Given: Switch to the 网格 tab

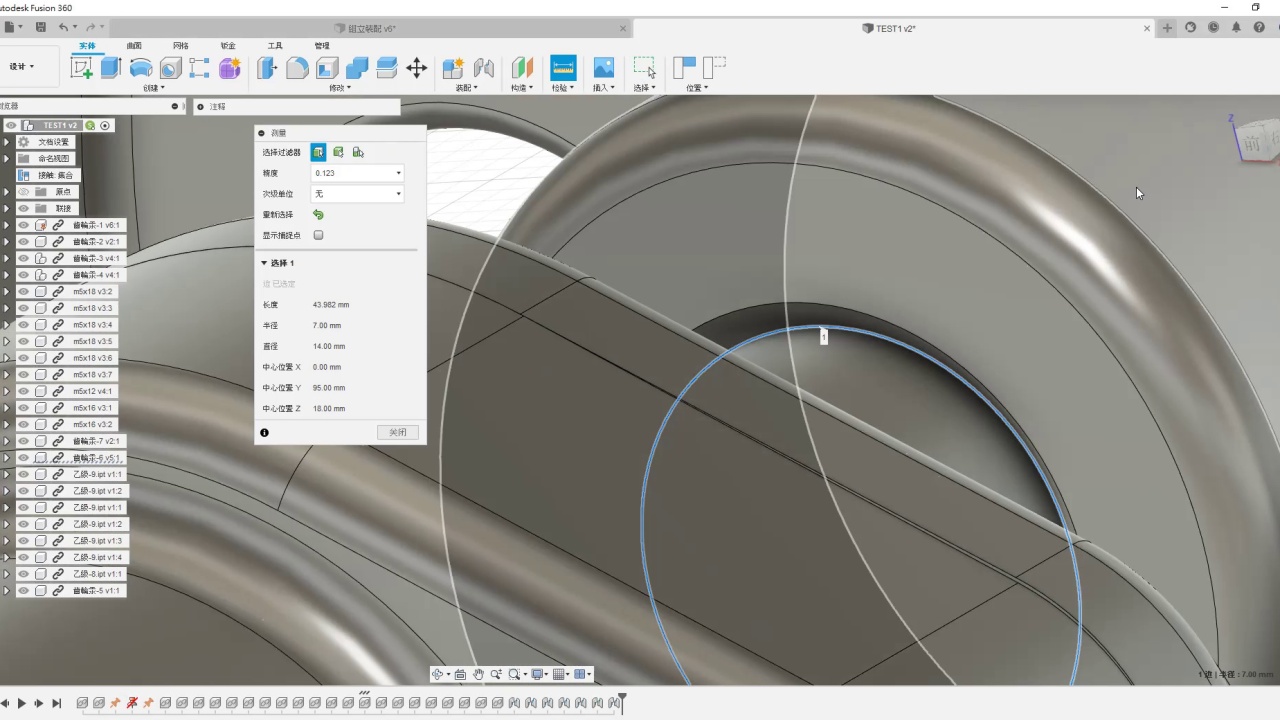Looking at the screenshot, I should click(180, 46).
